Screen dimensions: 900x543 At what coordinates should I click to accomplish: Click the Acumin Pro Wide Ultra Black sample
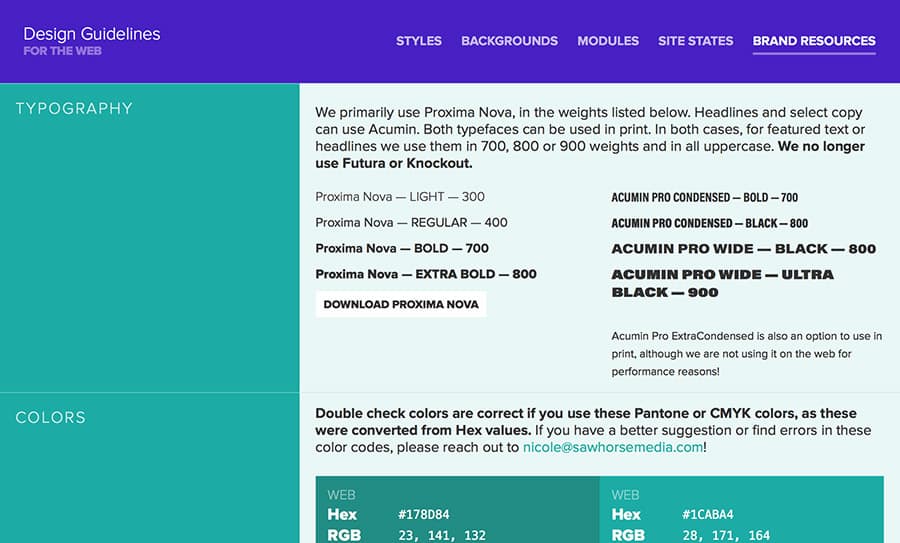click(723, 284)
